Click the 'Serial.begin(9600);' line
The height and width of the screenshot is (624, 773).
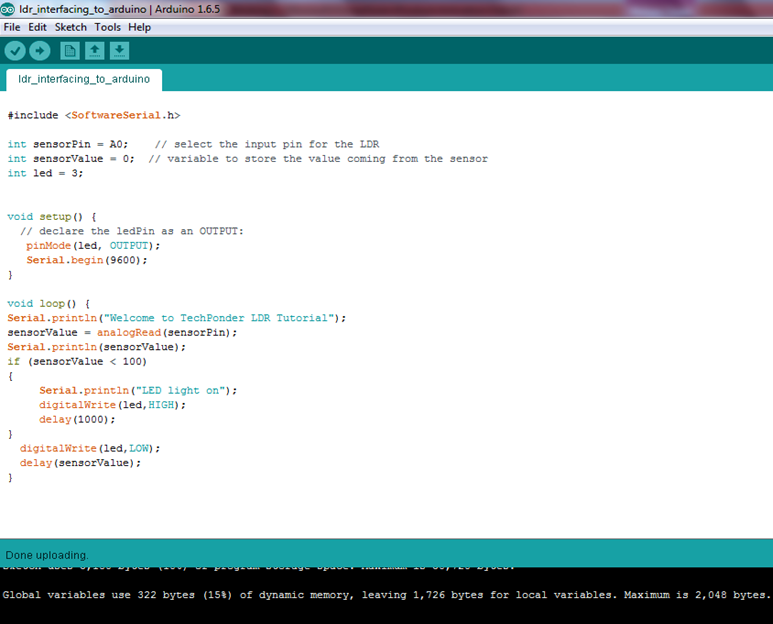coord(87,260)
